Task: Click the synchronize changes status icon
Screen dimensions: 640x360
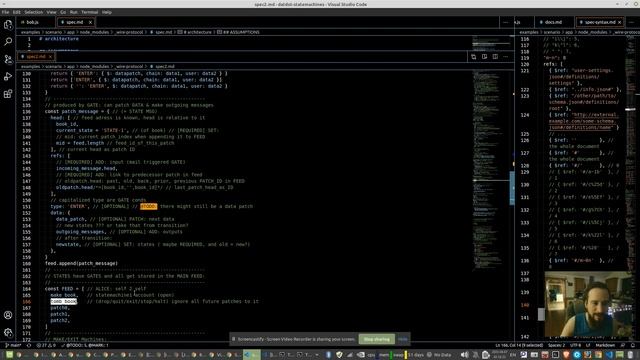Action: pyautogui.click(x=29, y=345)
